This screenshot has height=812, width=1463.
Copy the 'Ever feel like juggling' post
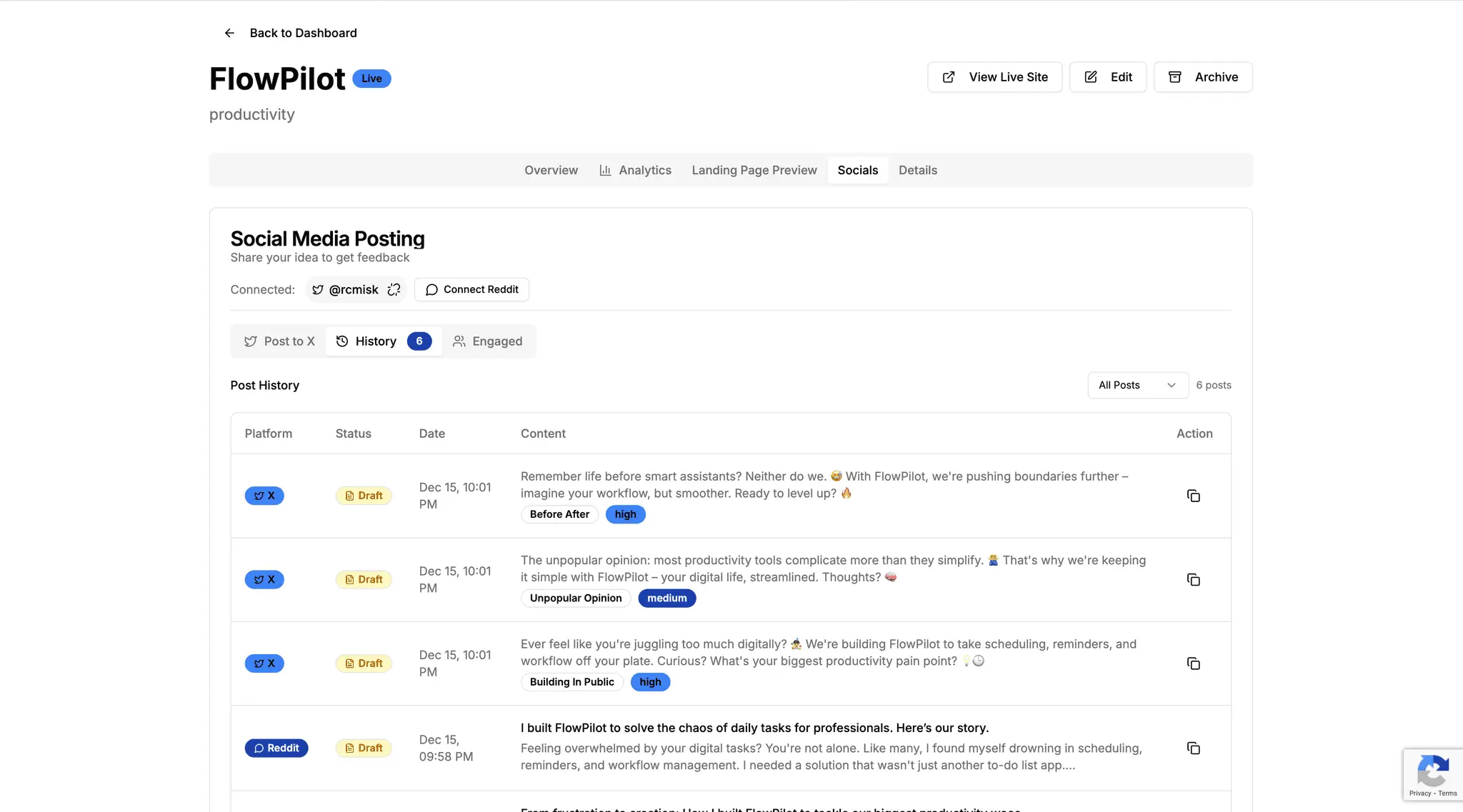(x=1193, y=663)
